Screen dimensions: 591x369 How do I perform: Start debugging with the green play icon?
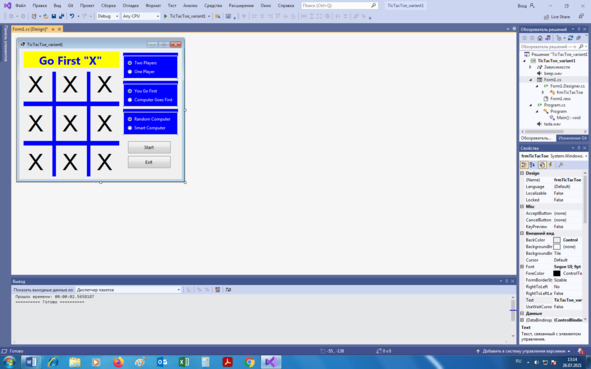165,16
